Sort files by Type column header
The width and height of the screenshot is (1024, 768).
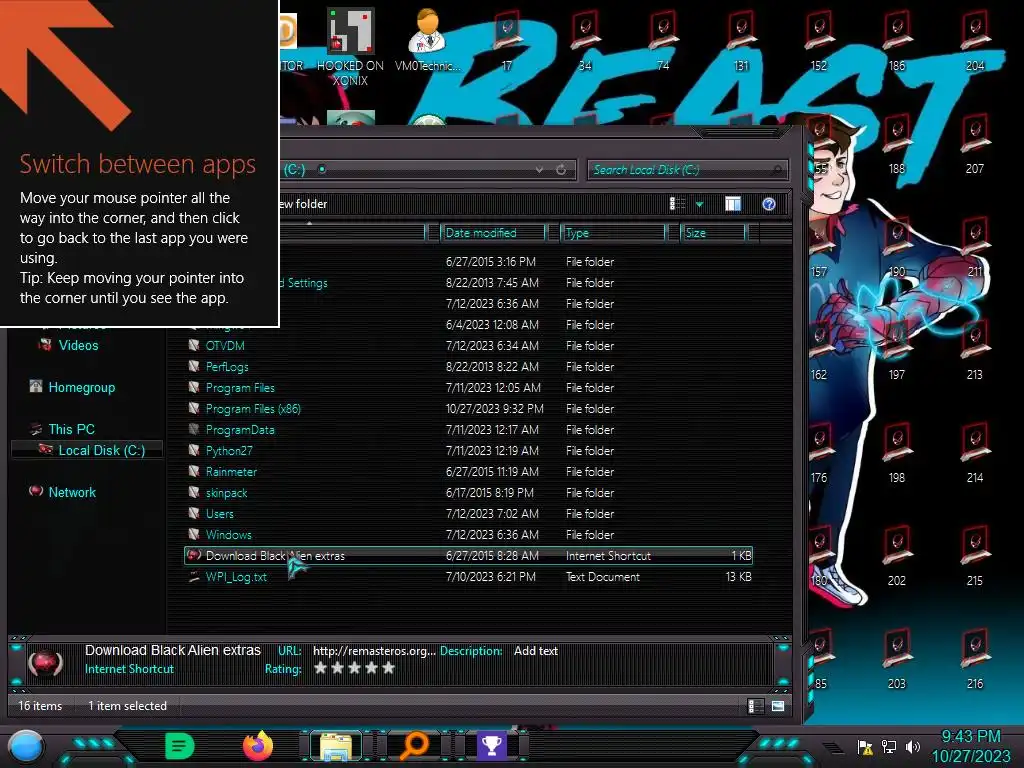(613, 232)
